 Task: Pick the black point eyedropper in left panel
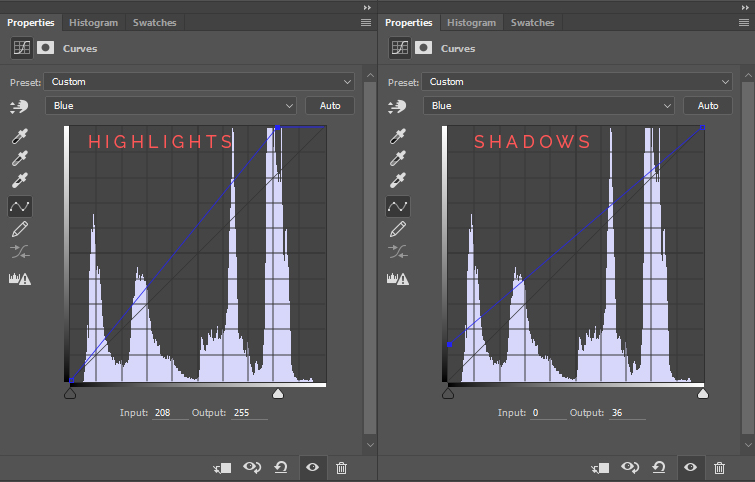(x=19, y=136)
